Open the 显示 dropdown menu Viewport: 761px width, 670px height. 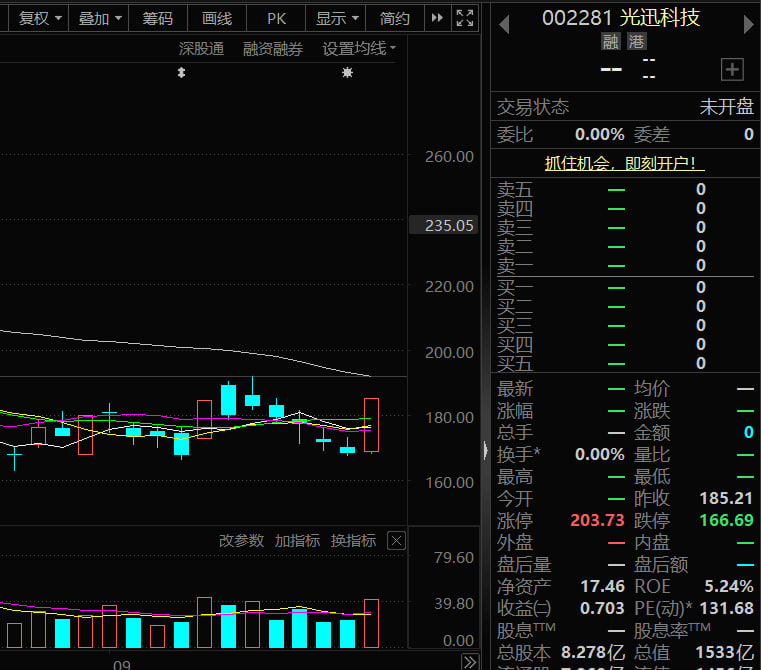pyautogui.click(x=336, y=18)
